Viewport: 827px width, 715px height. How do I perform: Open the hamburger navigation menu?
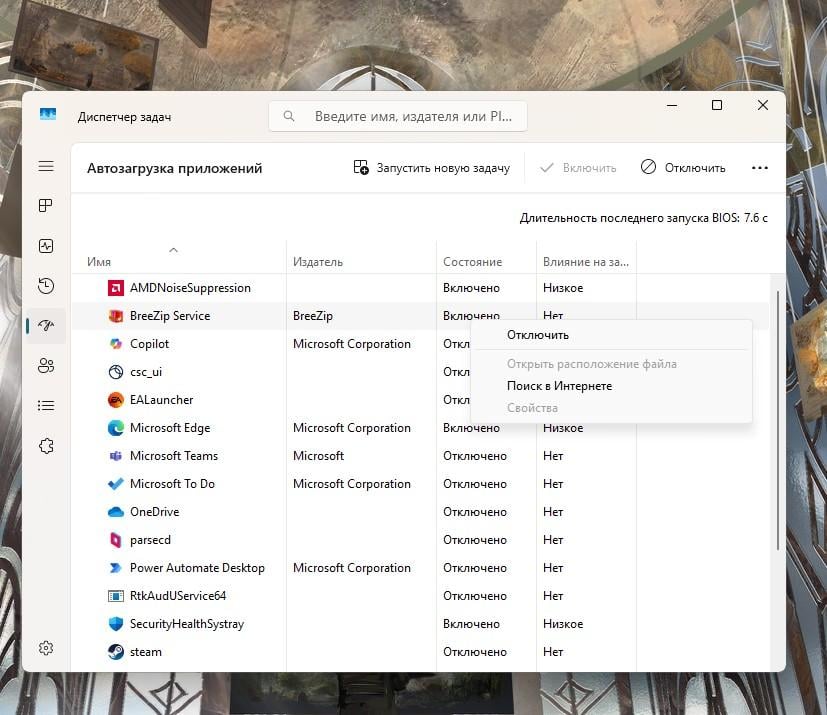(x=46, y=166)
